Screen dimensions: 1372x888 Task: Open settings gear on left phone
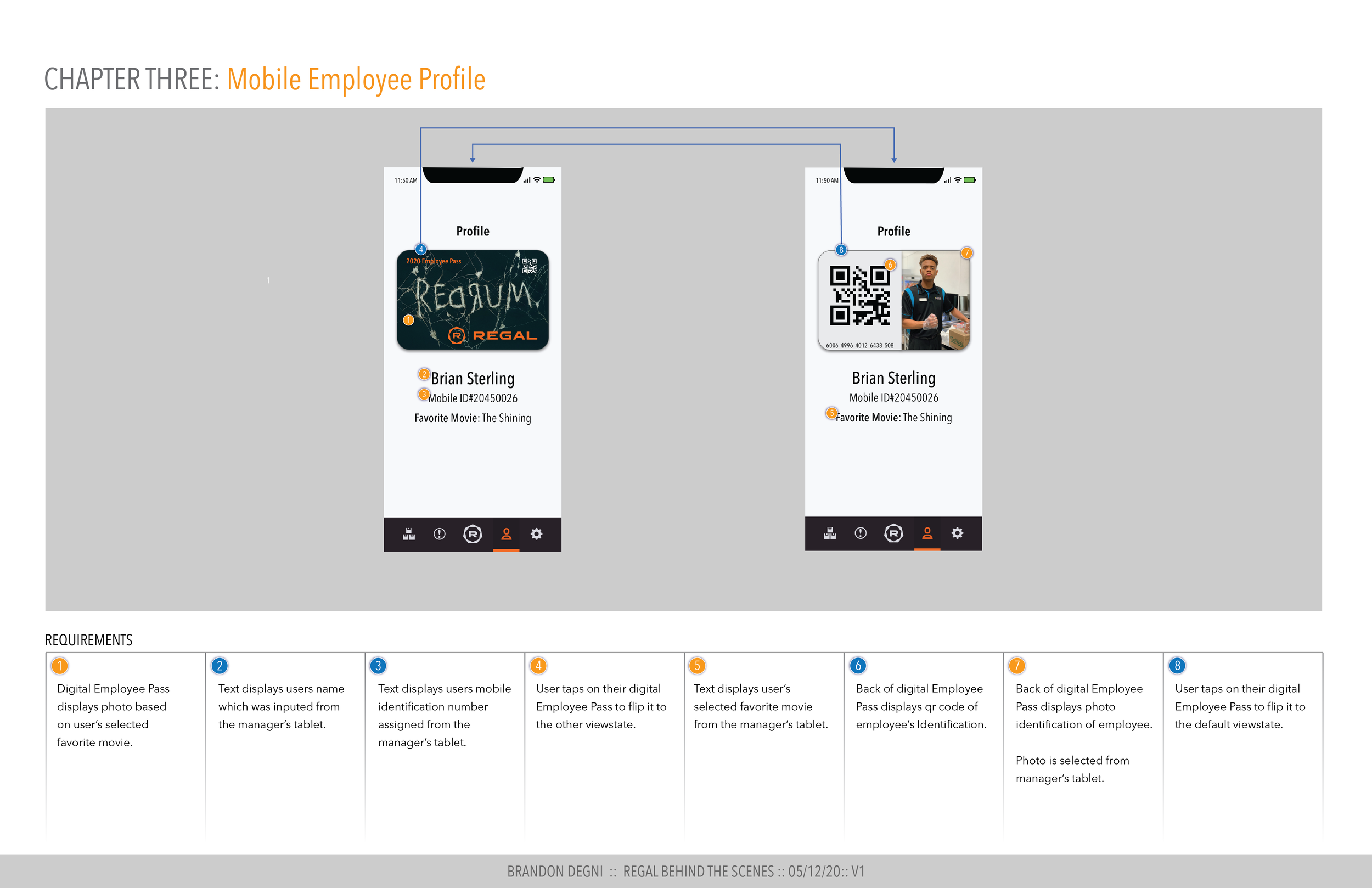(x=536, y=534)
